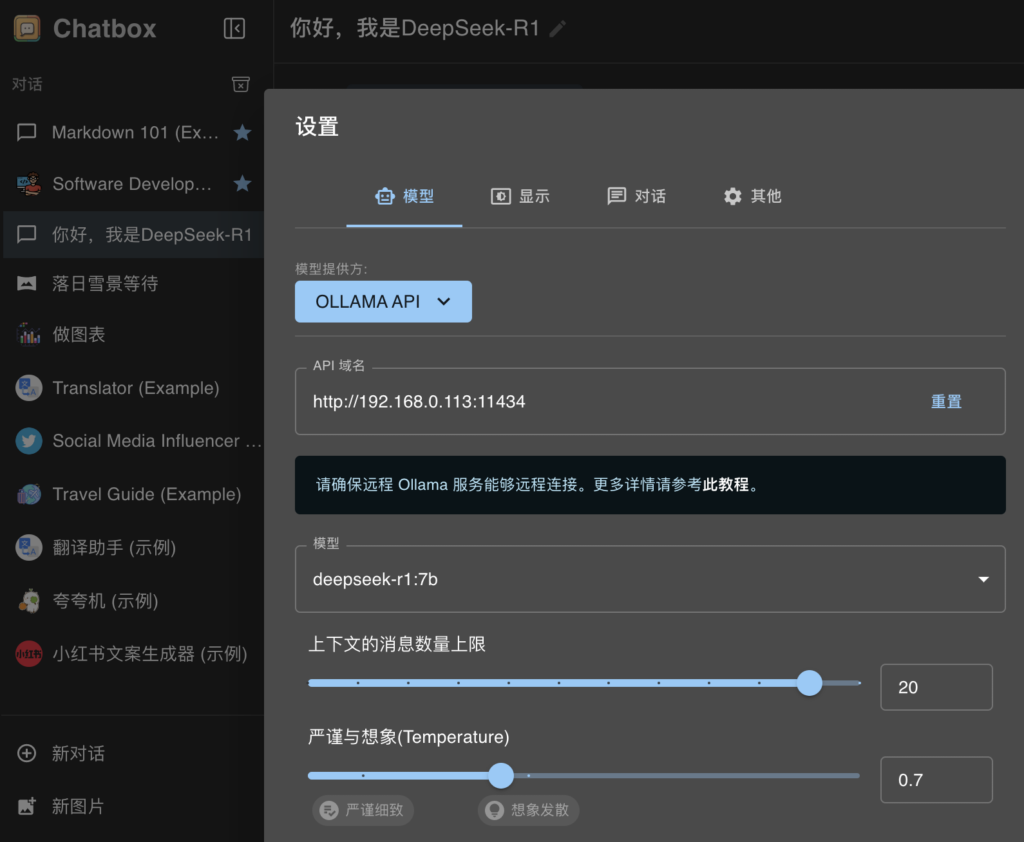The image size is (1024, 842).
Task: Click the picture icon of 落日雪景等待
Action: point(26,283)
